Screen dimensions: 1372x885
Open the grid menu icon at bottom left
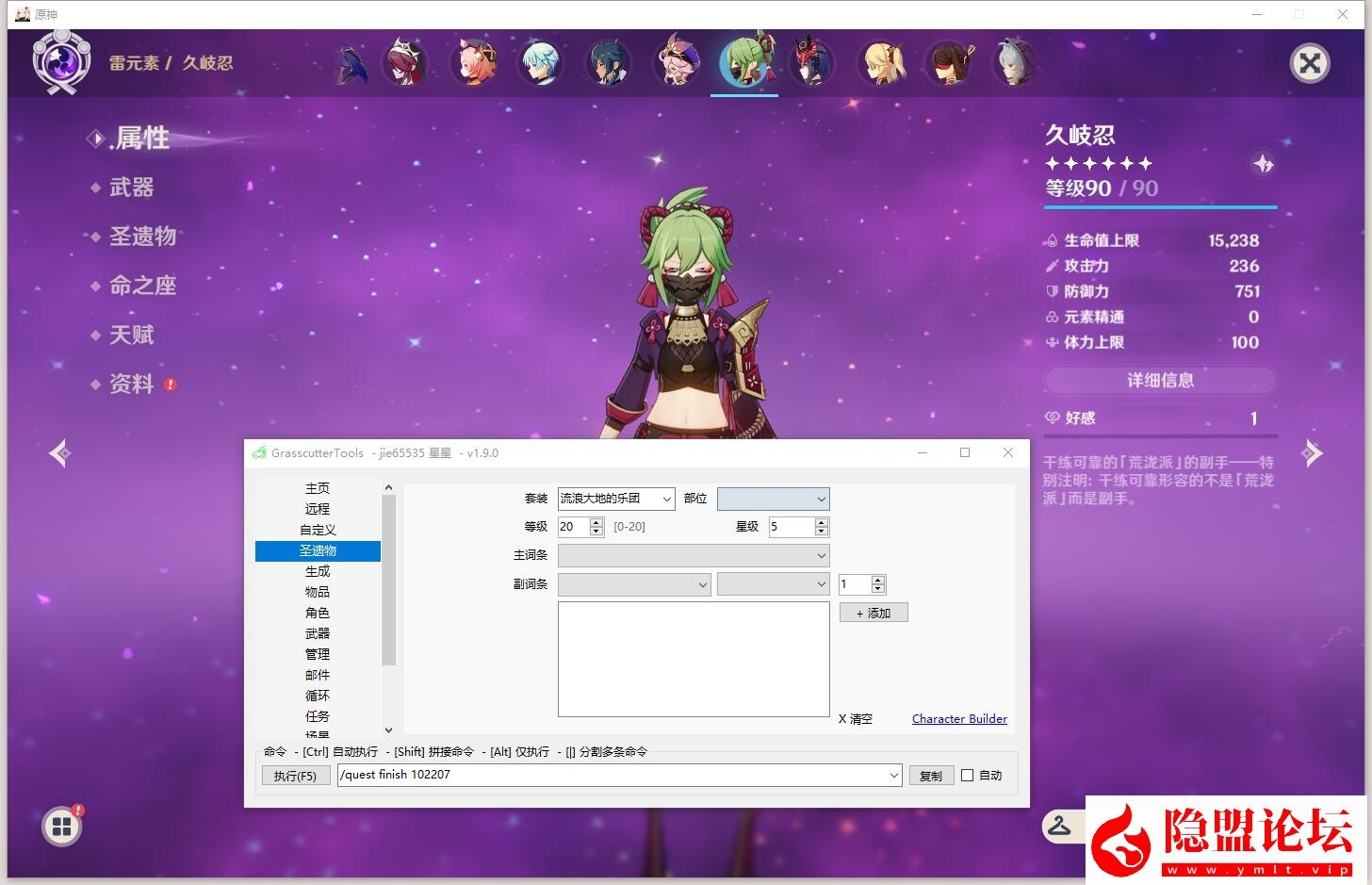(x=62, y=827)
